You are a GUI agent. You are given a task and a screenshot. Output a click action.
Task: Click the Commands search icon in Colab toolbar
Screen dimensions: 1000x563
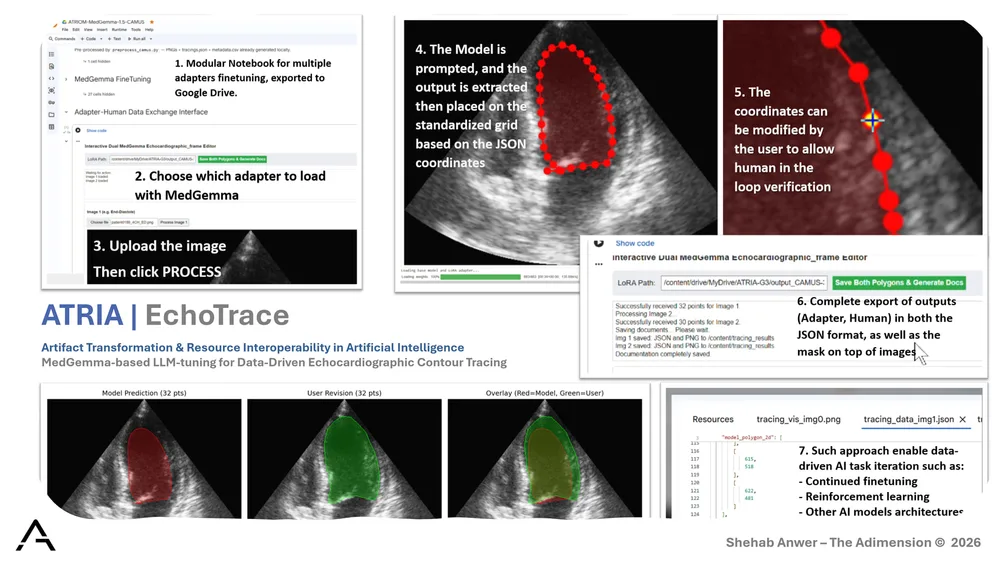(51, 39)
